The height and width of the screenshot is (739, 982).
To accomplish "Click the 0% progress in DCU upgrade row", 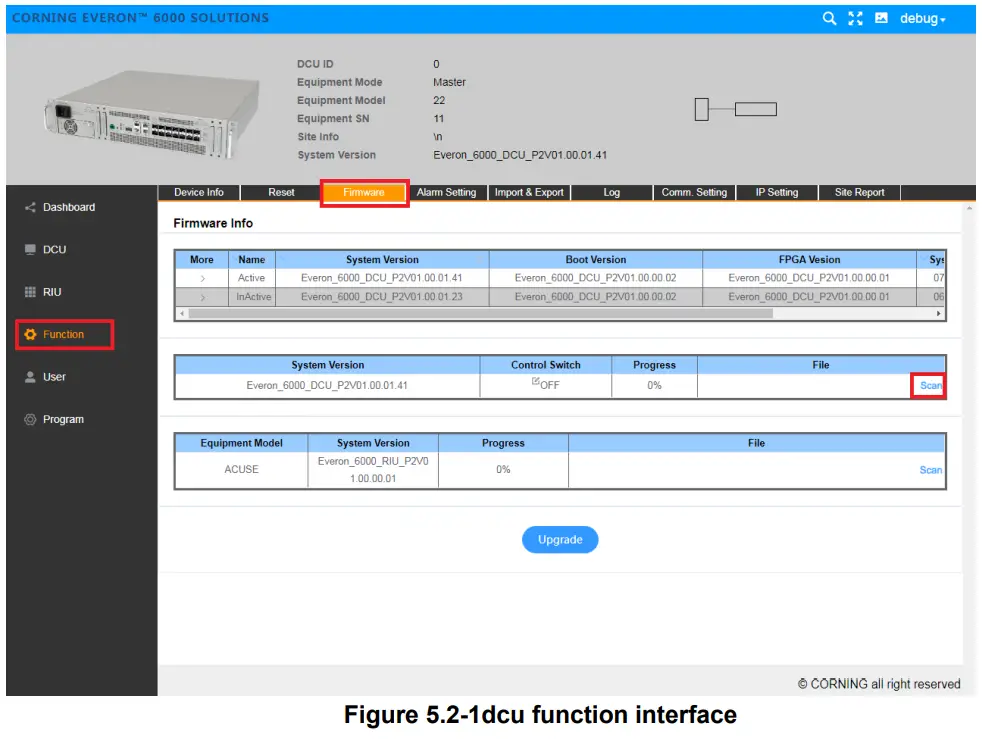I will pos(654,385).
